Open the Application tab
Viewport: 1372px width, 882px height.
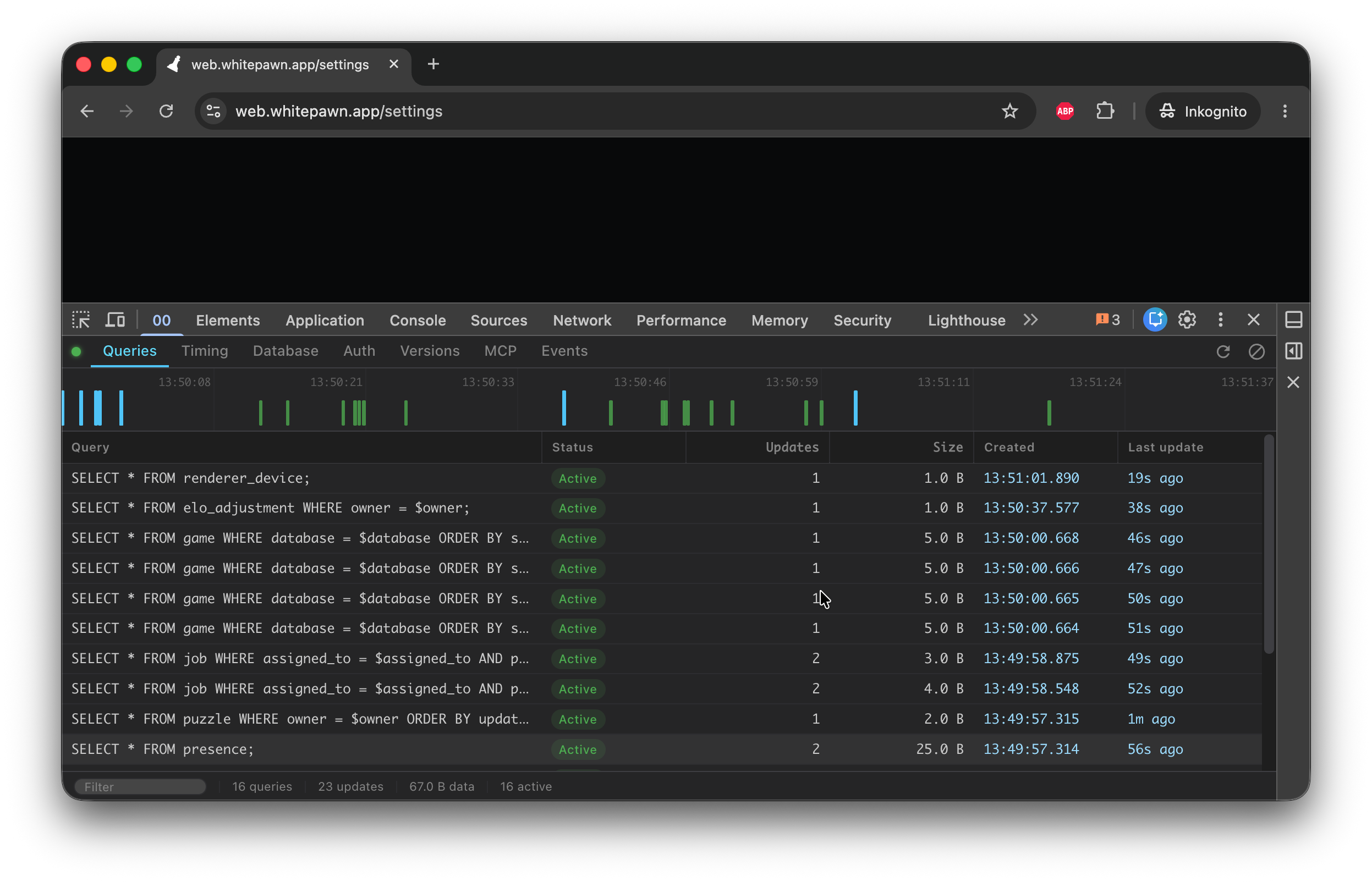click(325, 320)
